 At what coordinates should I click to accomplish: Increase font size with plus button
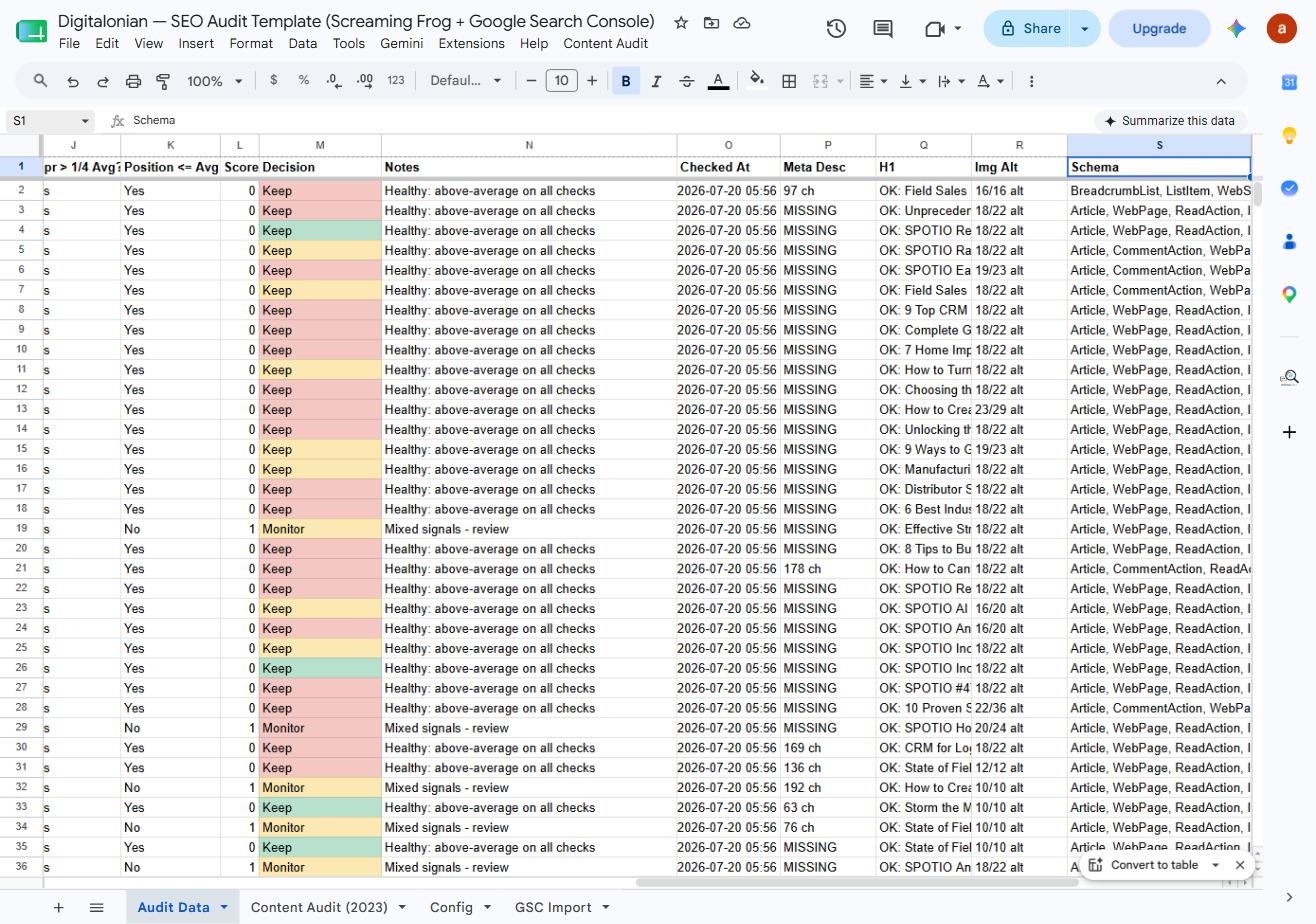click(592, 81)
